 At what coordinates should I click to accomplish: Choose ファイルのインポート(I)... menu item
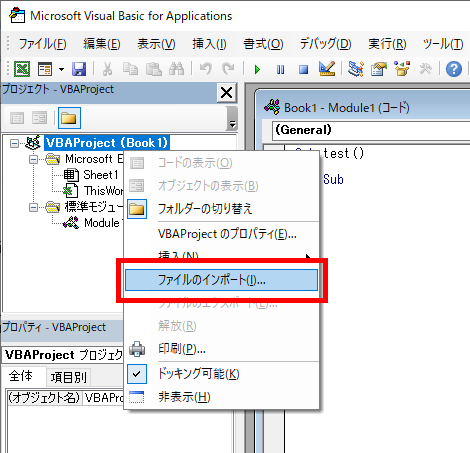tap(221, 280)
